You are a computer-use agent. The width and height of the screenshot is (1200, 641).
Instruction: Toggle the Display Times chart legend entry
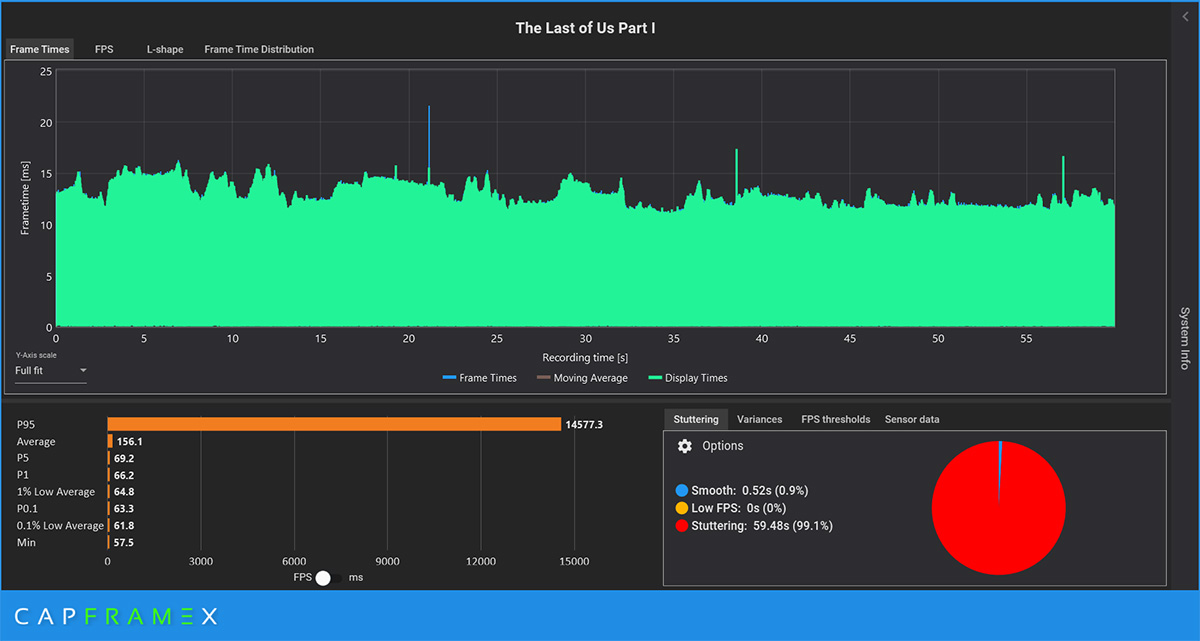[688, 378]
